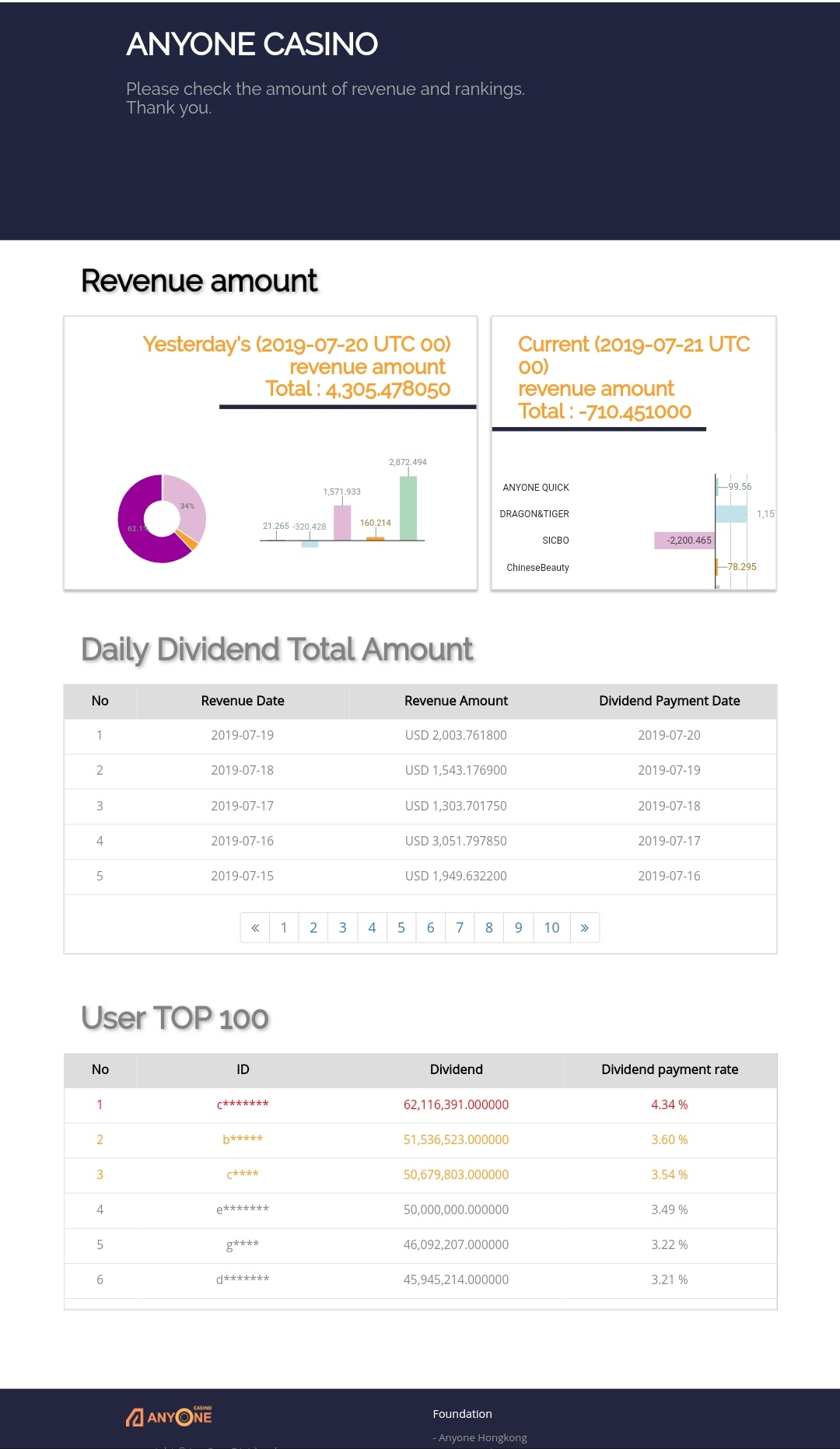Click the Daily Dividend Total Amount heading
840x1449 pixels.
point(277,649)
